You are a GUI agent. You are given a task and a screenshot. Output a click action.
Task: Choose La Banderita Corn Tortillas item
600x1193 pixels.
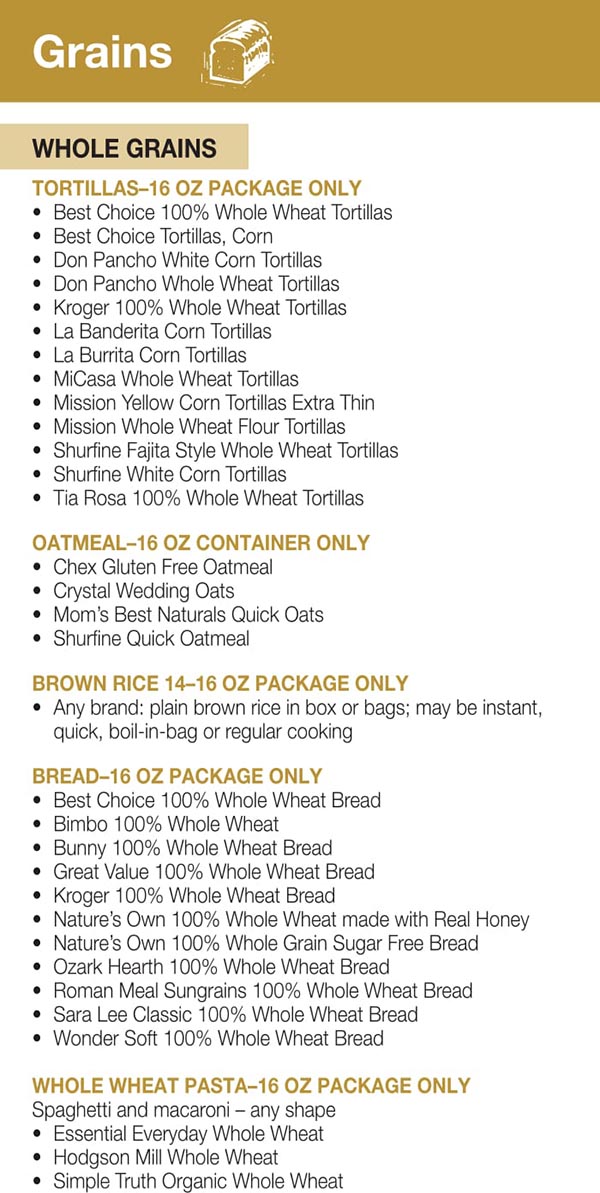162,331
